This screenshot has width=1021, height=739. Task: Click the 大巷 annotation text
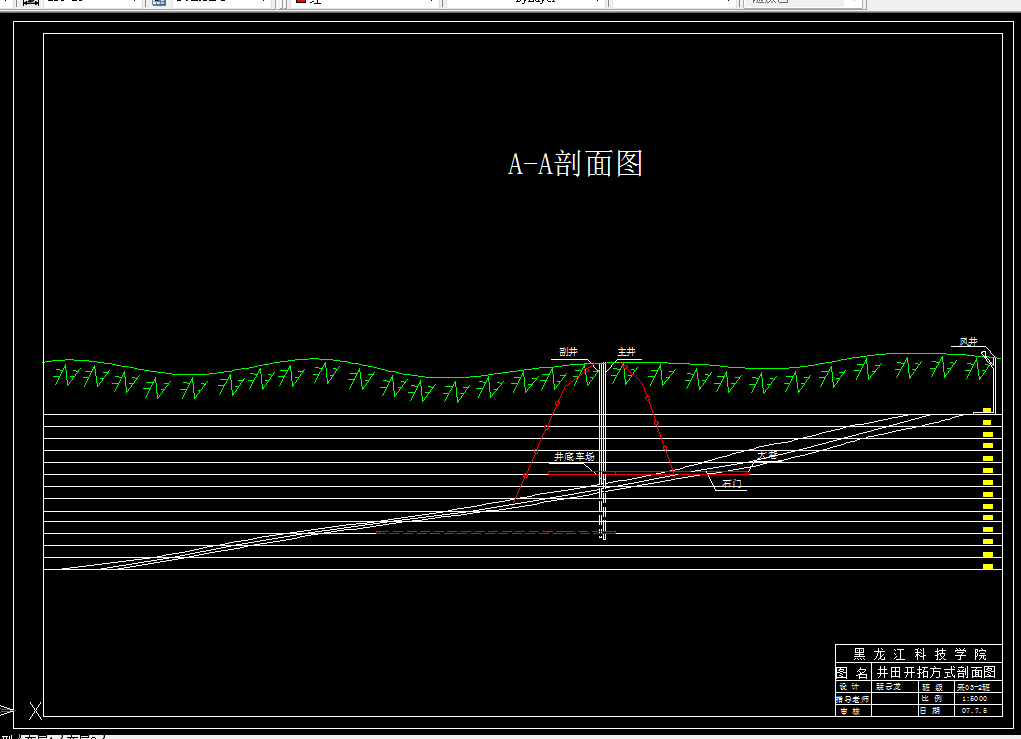click(768, 455)
